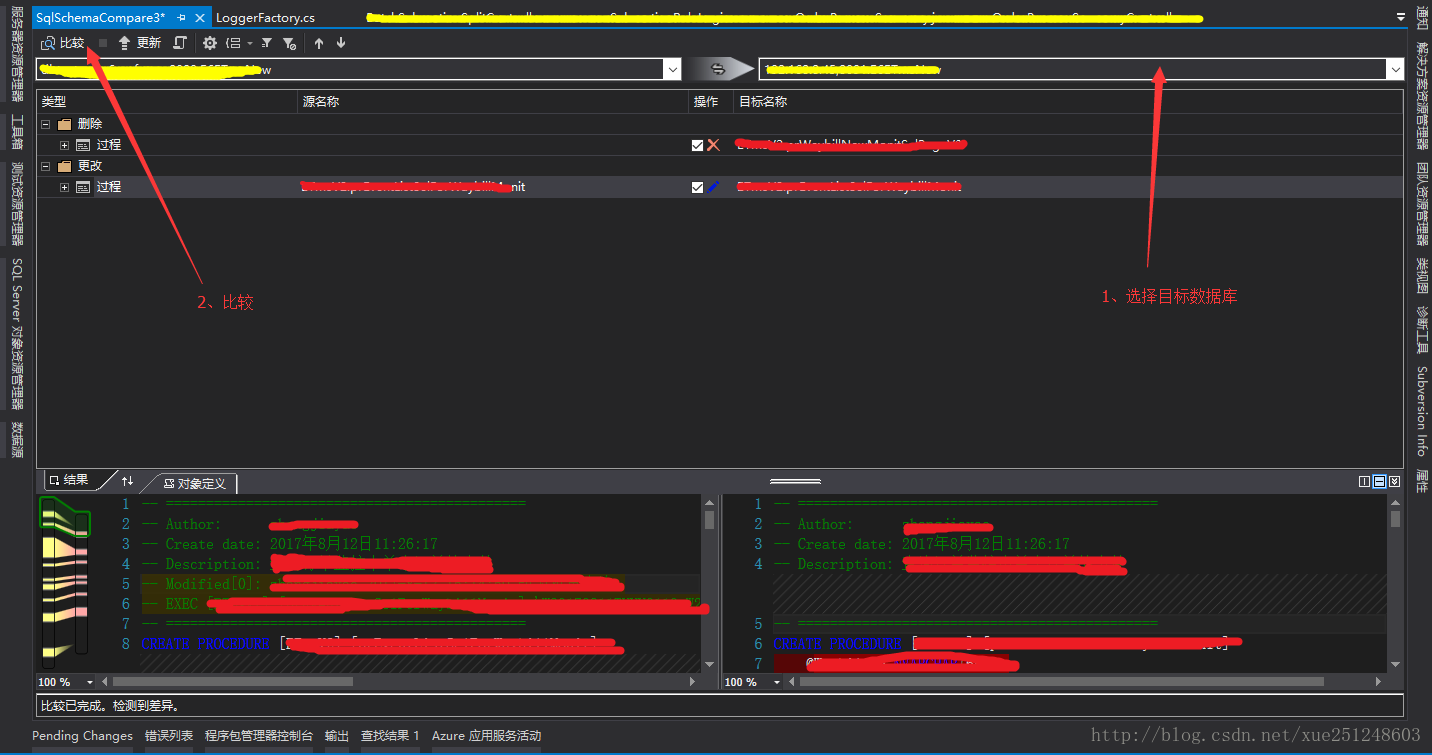This screenshot has width=1432, height=755.
Task: Click the generate script icon after 更新
Action: (179, 43)
